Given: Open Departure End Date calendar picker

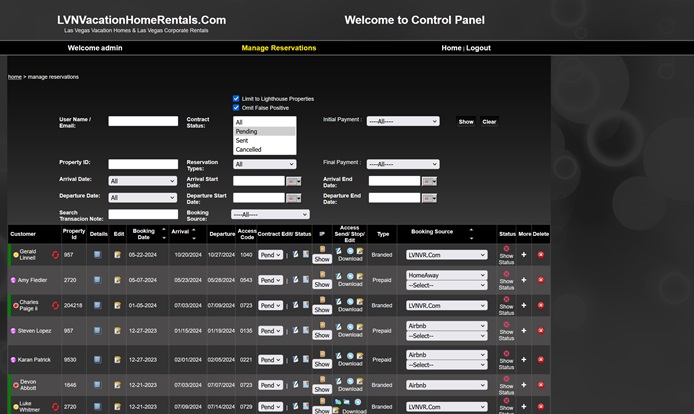Looking at the screenshot, I should 429,198.
